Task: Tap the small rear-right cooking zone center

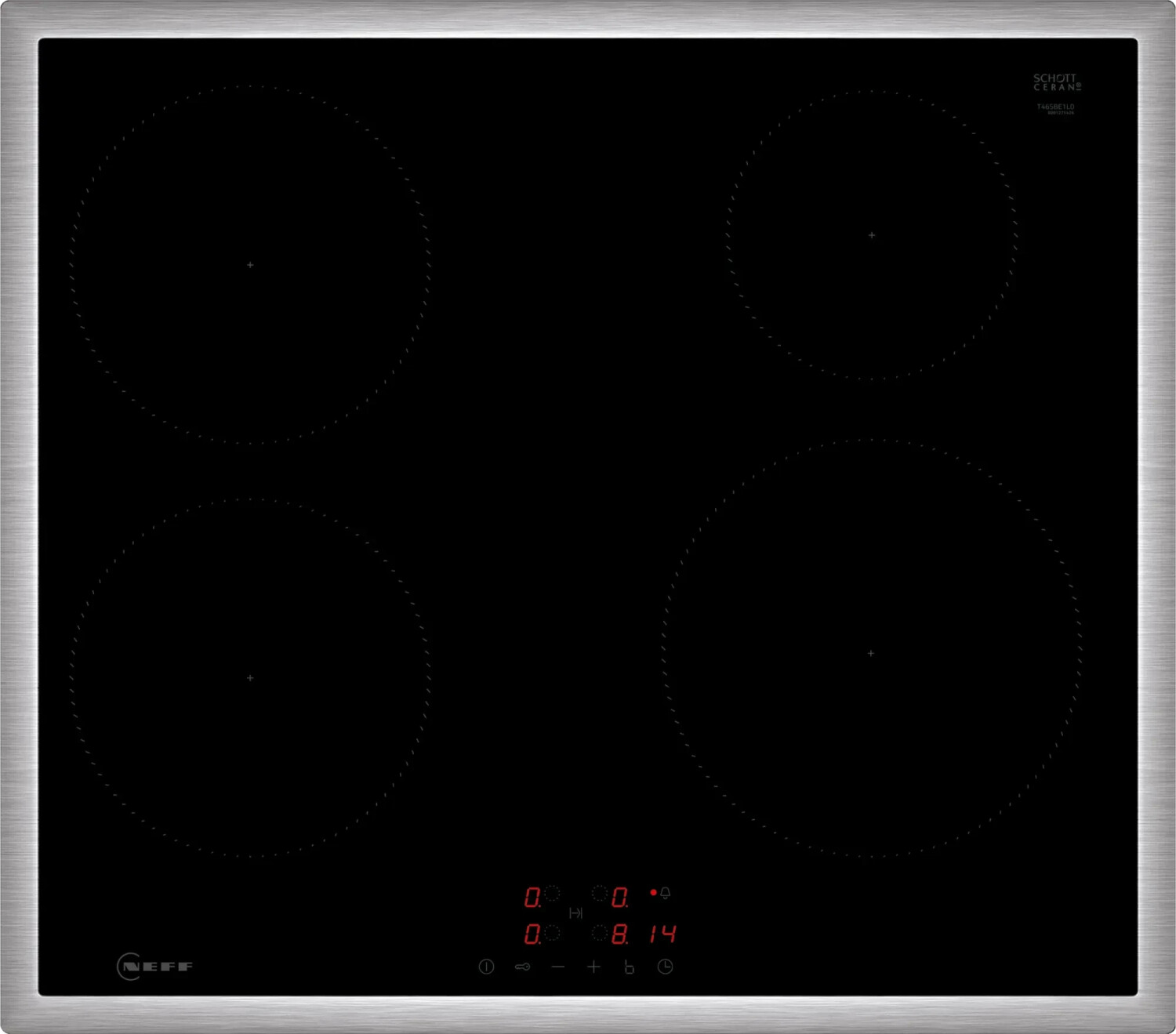Action: (x=872, y=235)
